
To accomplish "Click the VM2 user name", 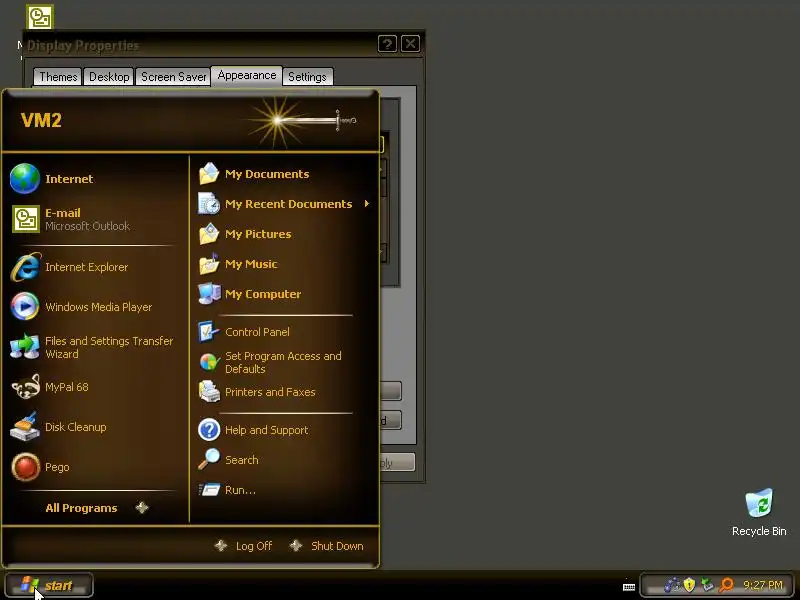I will [41, 120].
